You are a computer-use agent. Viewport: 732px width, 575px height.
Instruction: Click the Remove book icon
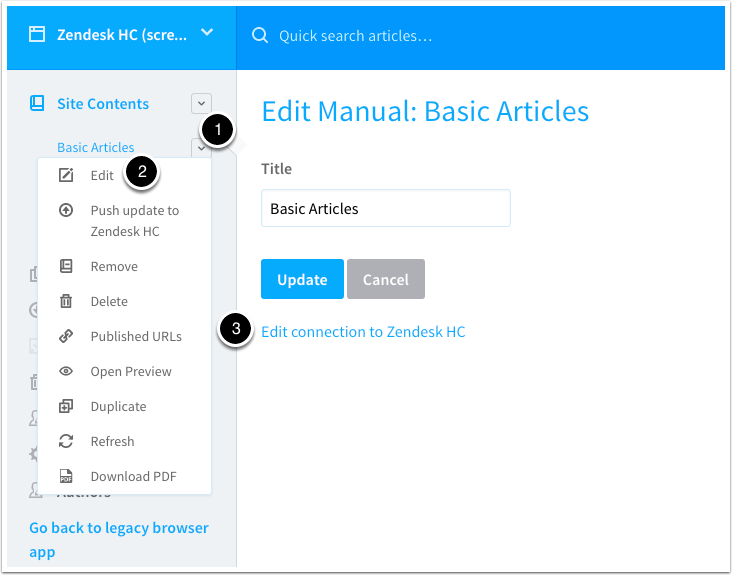click(66, 266)
